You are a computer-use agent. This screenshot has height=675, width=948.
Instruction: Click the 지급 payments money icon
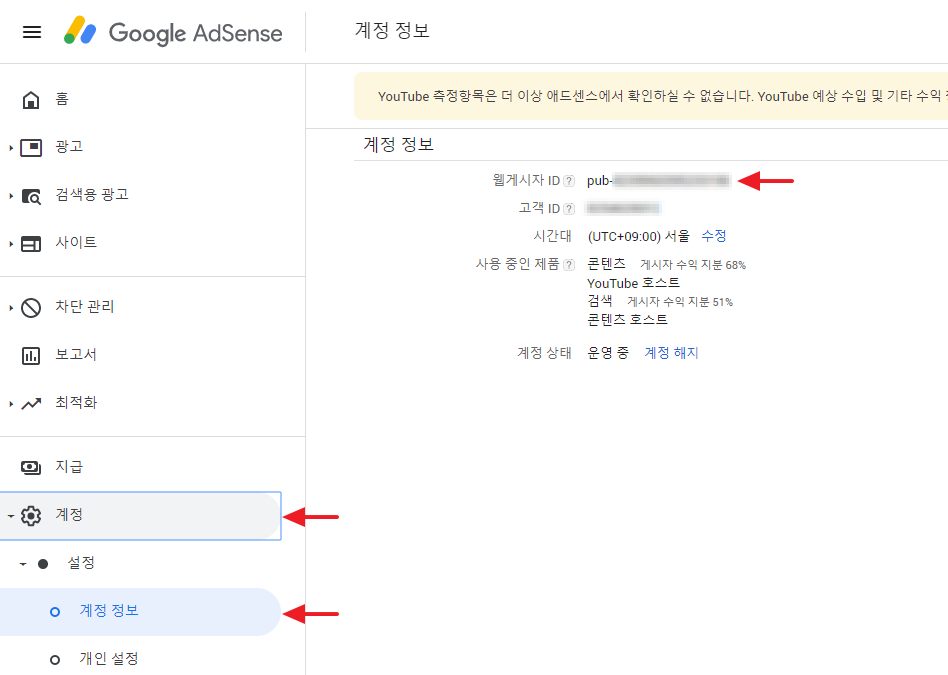tap(31, 468)
